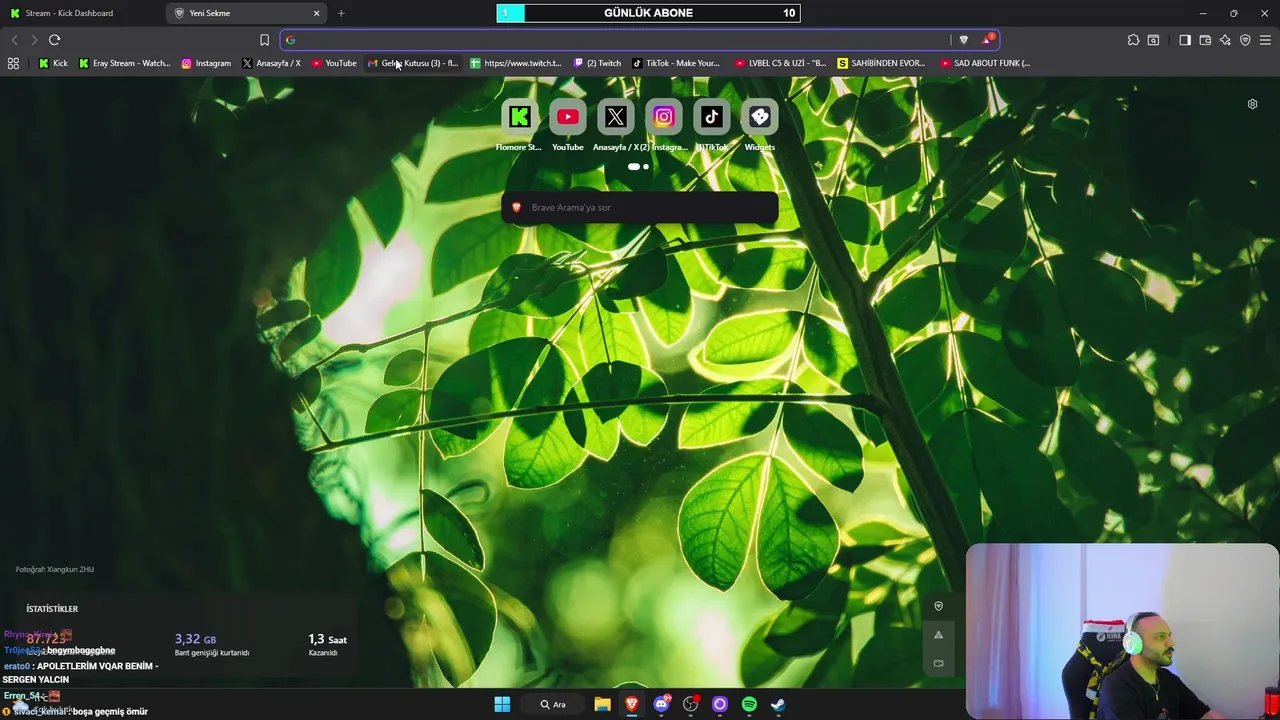Click the shield icon beside the stats
1280x720 pixels.
coord(938,606)
